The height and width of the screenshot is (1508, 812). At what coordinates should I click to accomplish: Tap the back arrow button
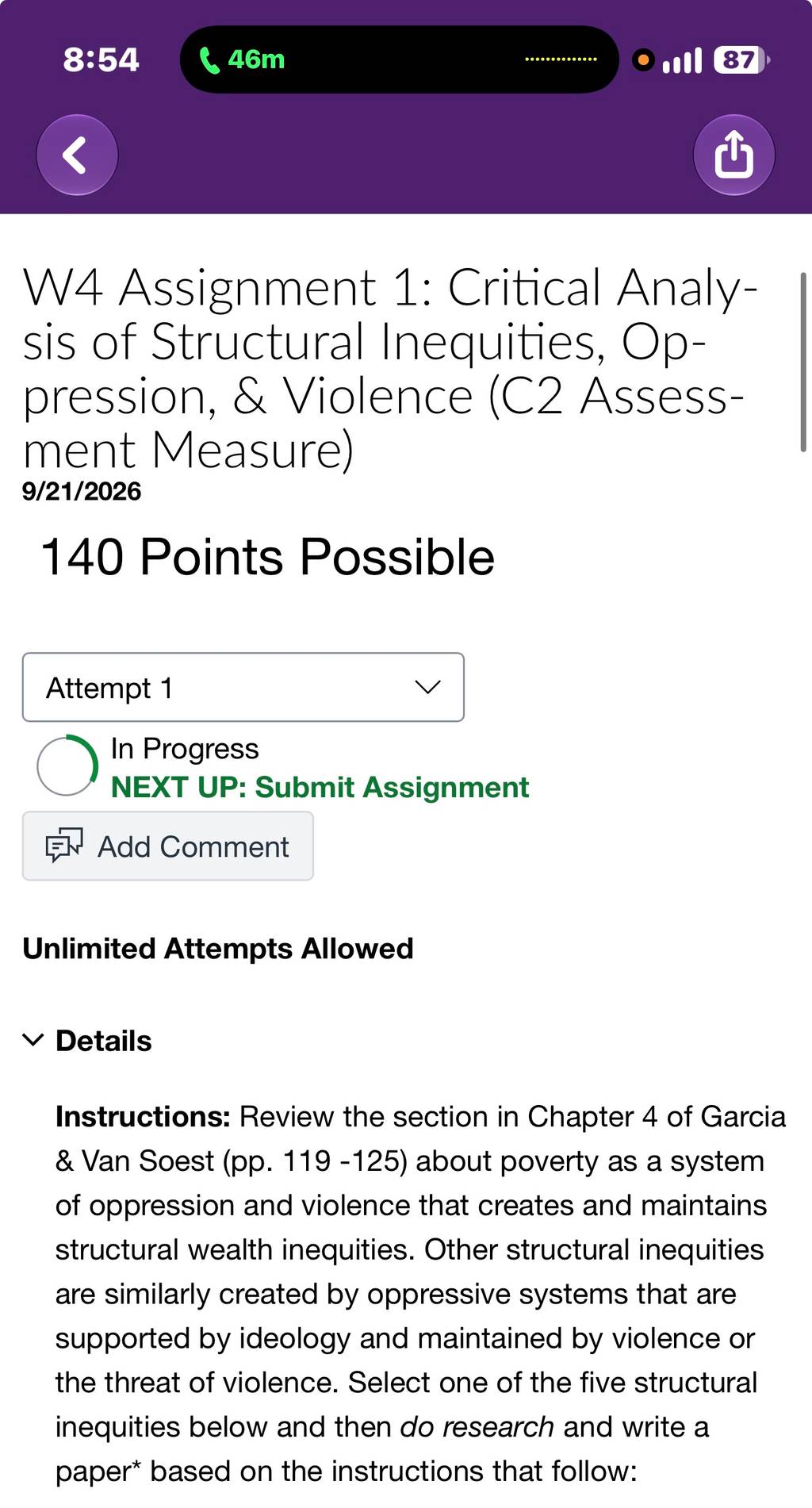pyautogui.click(x=77, y=155)
